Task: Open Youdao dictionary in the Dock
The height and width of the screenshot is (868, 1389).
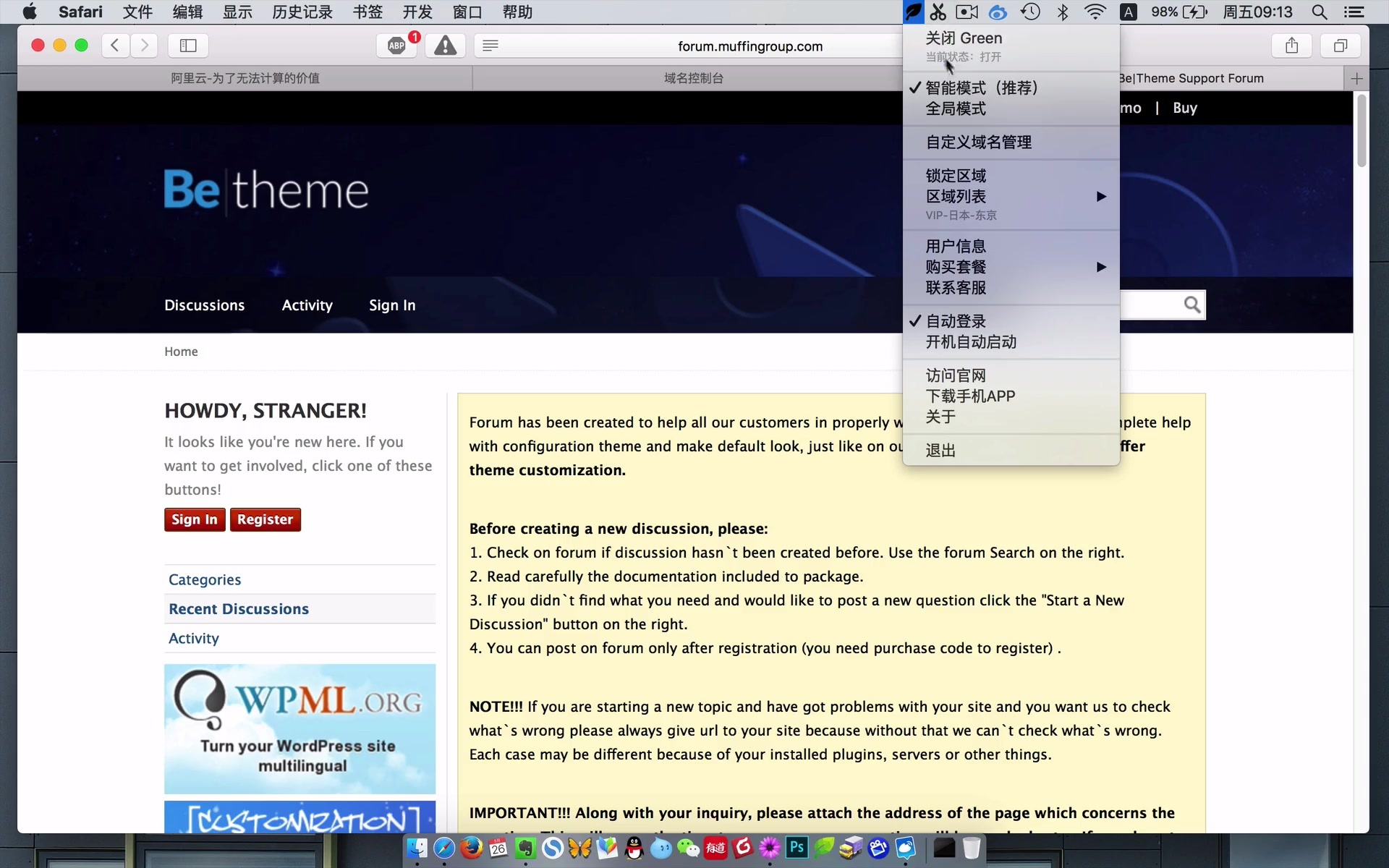Action: [715, 848]
